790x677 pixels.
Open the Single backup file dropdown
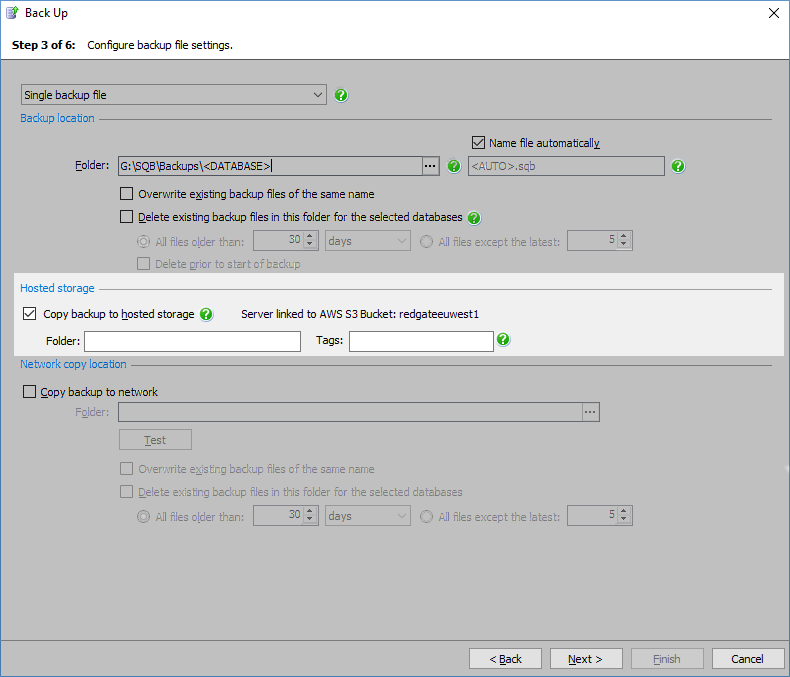[174, 95]
